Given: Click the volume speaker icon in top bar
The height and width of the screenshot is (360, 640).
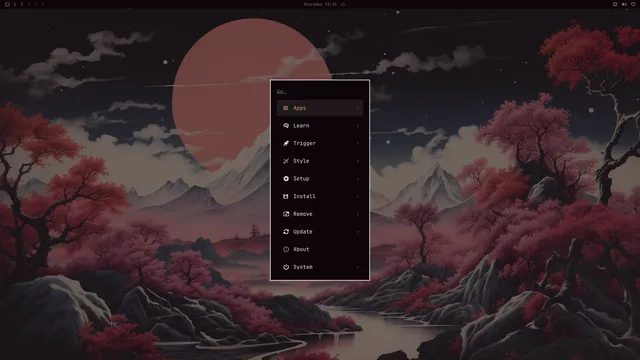Looking at the screenshot, I should [624, 4].
